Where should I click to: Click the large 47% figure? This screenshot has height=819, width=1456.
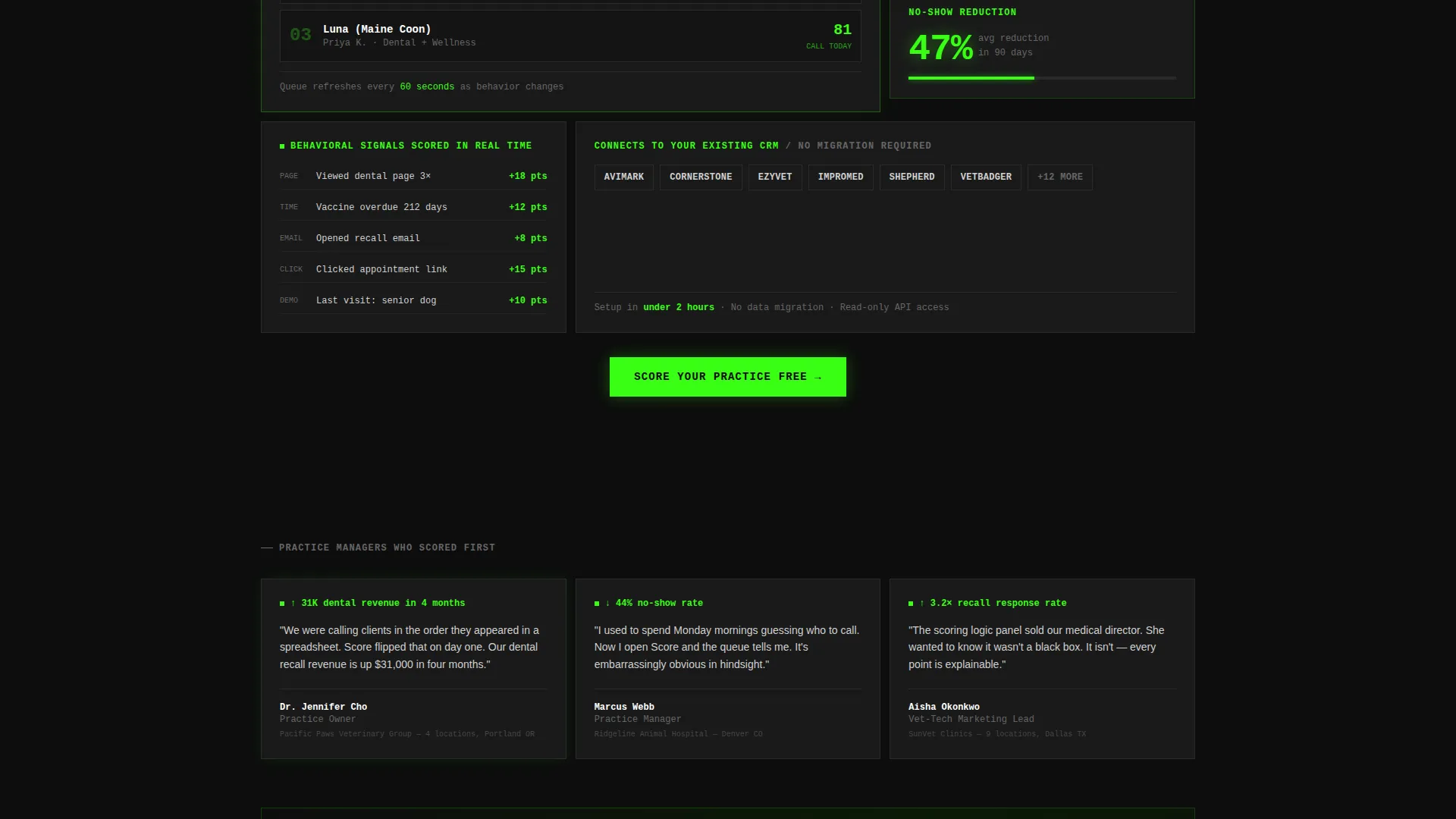click(x=940, y=48)
